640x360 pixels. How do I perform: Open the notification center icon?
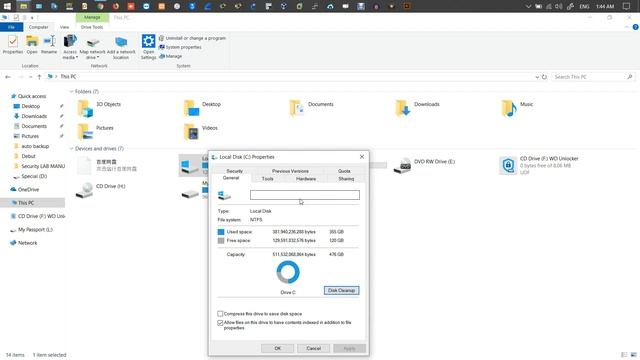coord(627,6)
